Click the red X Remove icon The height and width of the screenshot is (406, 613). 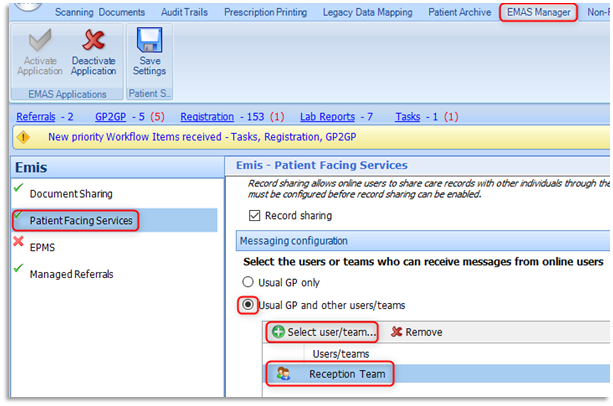pos(396,332)
